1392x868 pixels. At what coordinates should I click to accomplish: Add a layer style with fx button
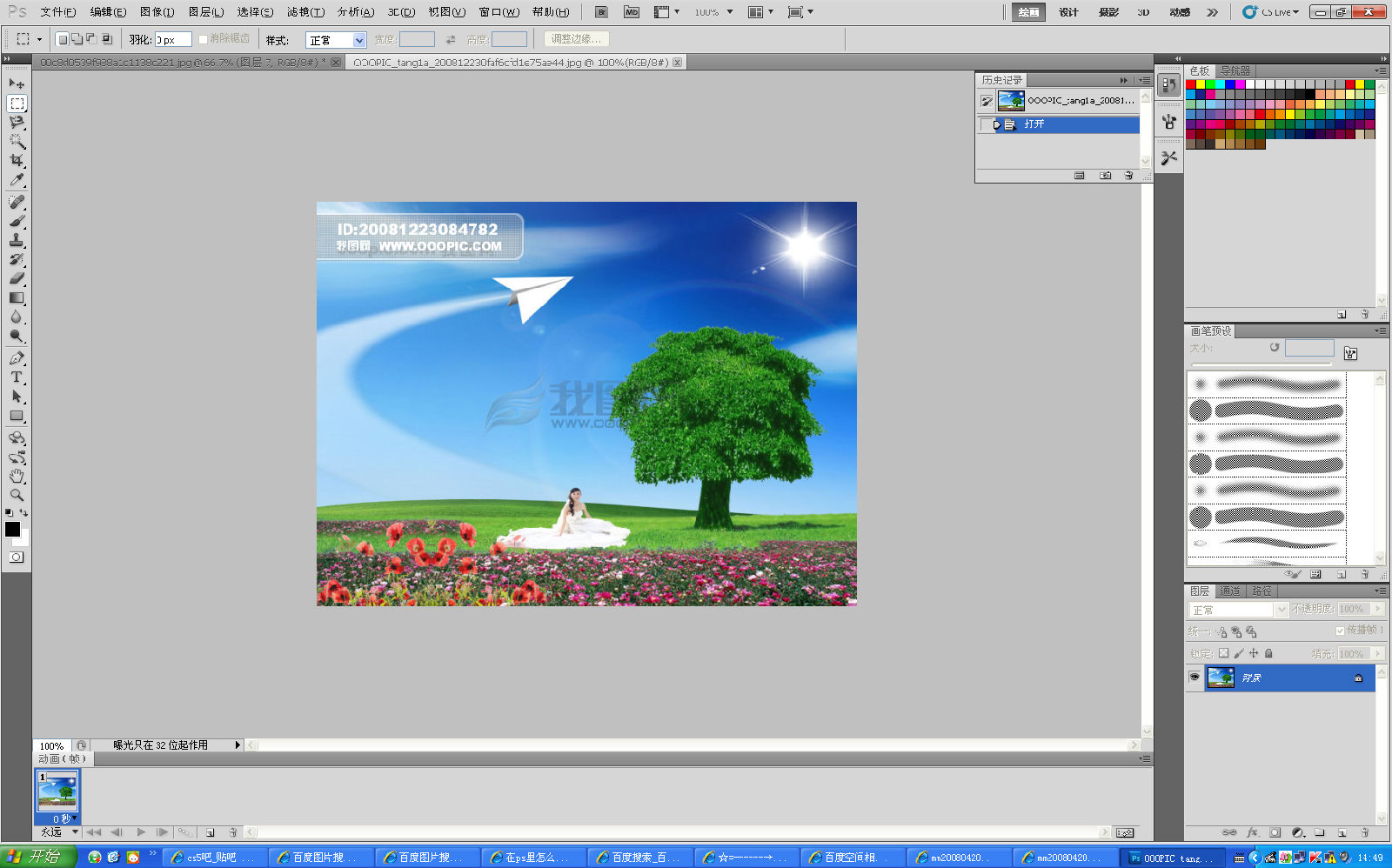[x=1252, y=832]
